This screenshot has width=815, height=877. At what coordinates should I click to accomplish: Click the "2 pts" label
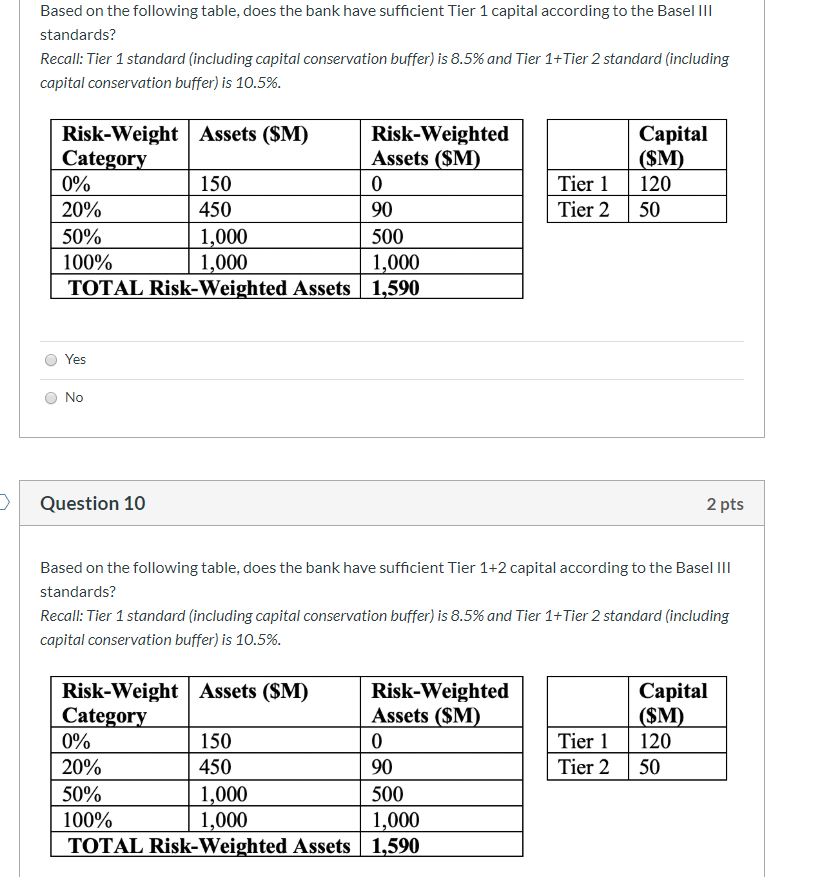point(726,503)
